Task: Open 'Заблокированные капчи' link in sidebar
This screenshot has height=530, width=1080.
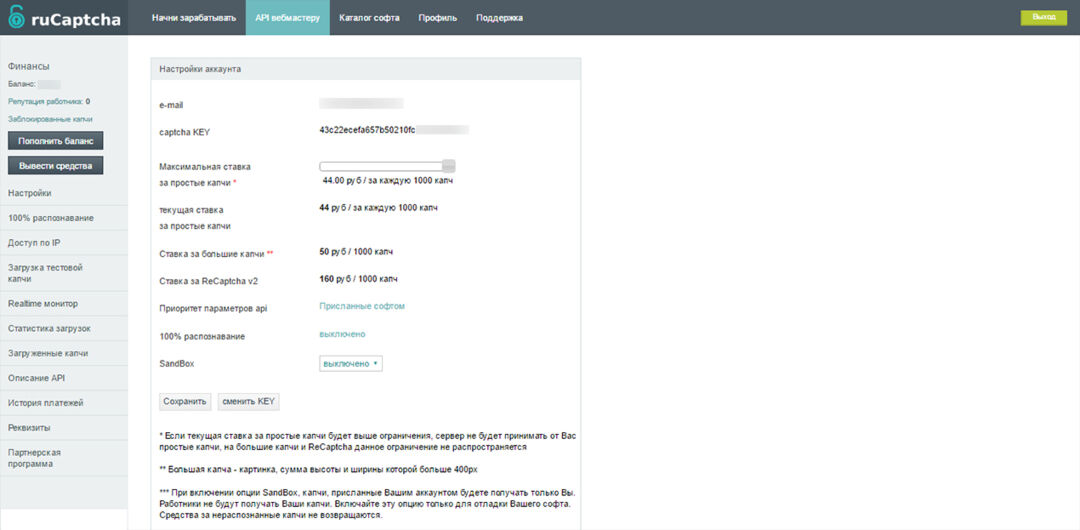Action: pyautogui.click(x=50, y=119)
